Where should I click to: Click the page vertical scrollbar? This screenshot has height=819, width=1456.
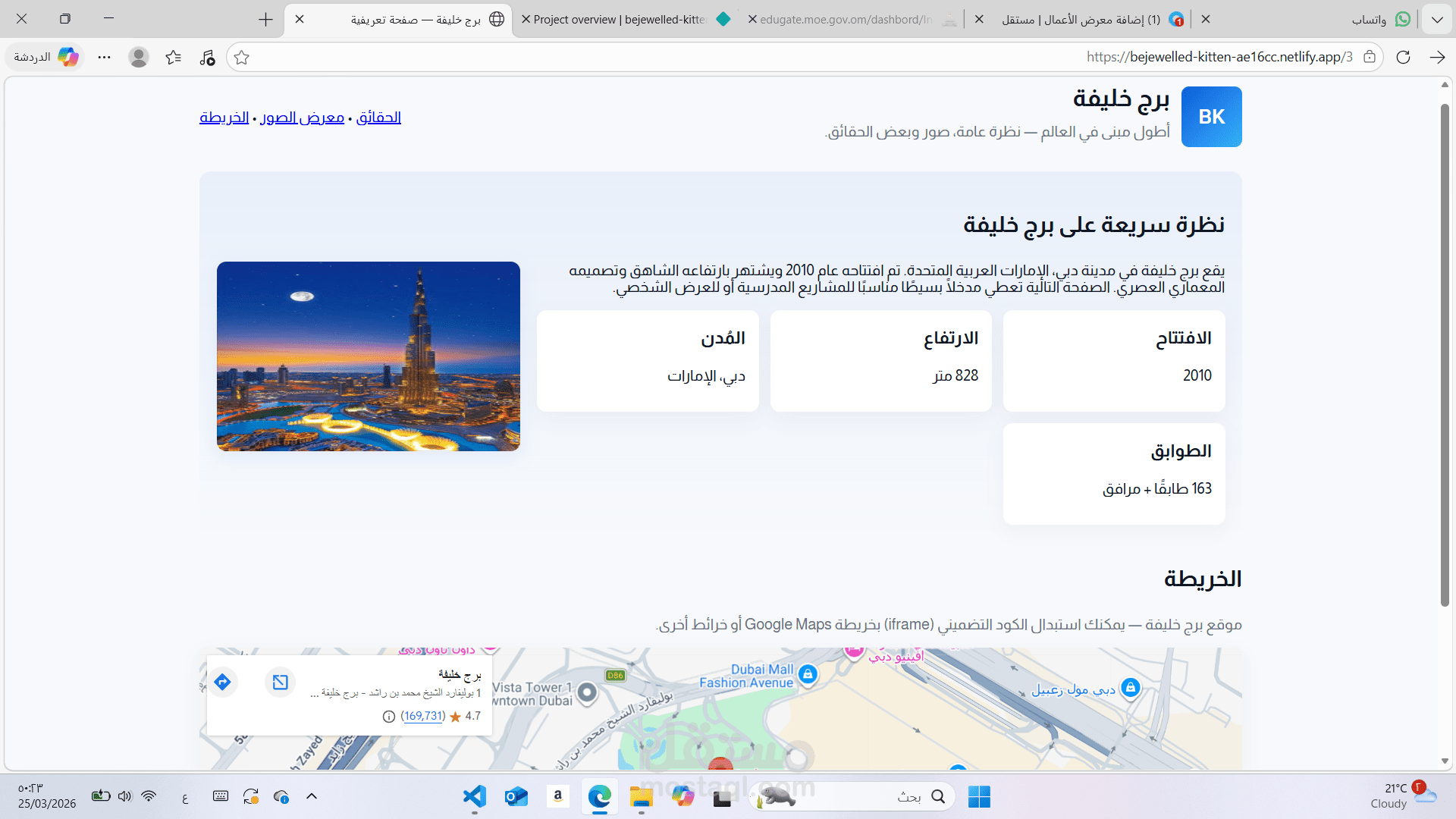coord(1445,356)
